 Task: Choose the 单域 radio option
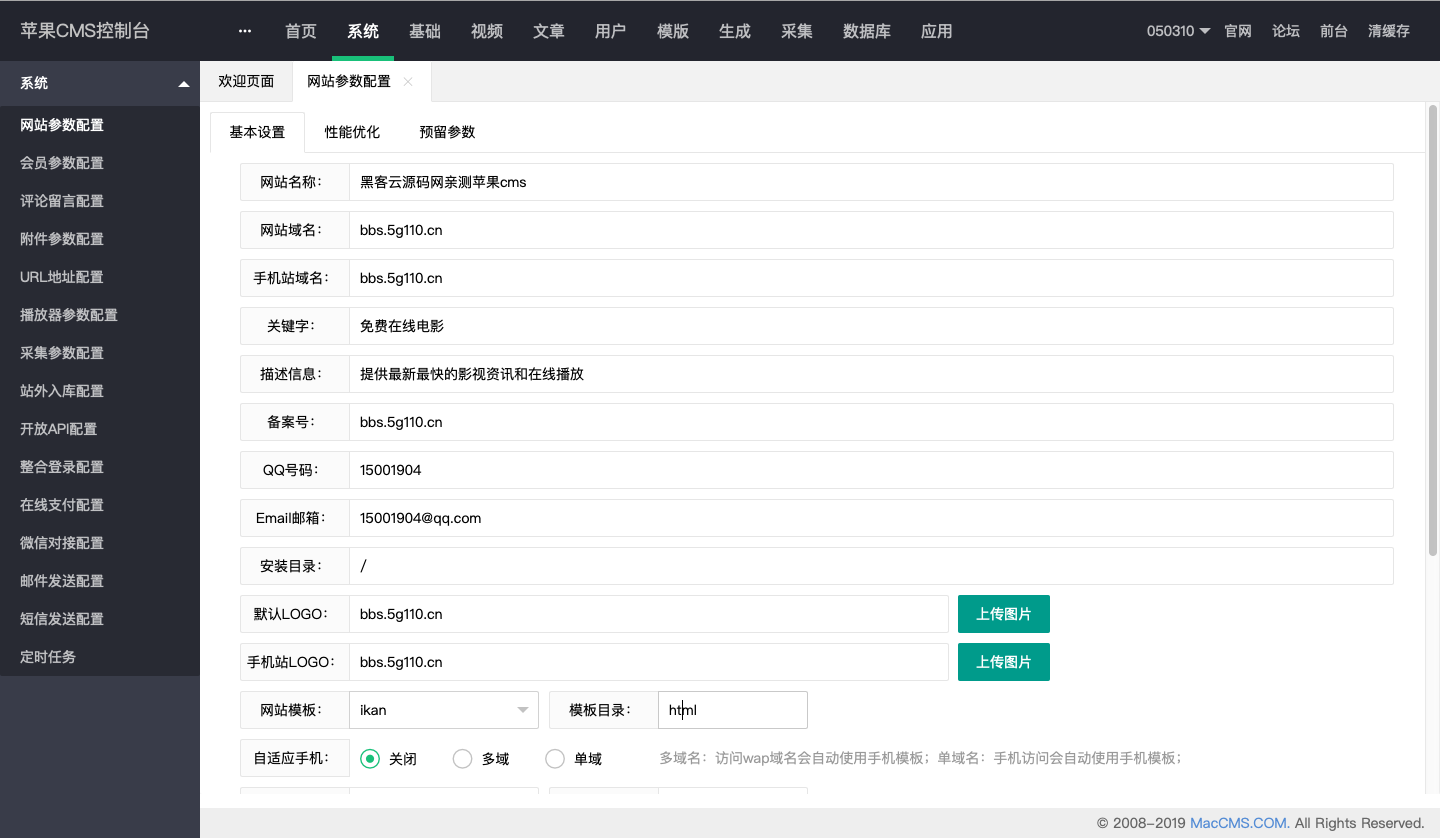point(555,759)
